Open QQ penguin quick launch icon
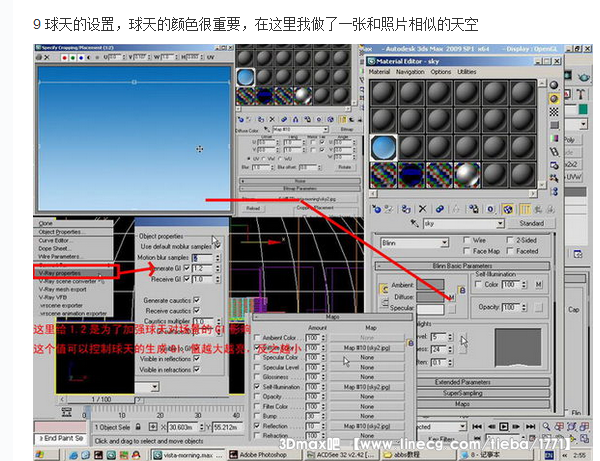Screen dimensions: 600x461 click(x=136, y=455)
